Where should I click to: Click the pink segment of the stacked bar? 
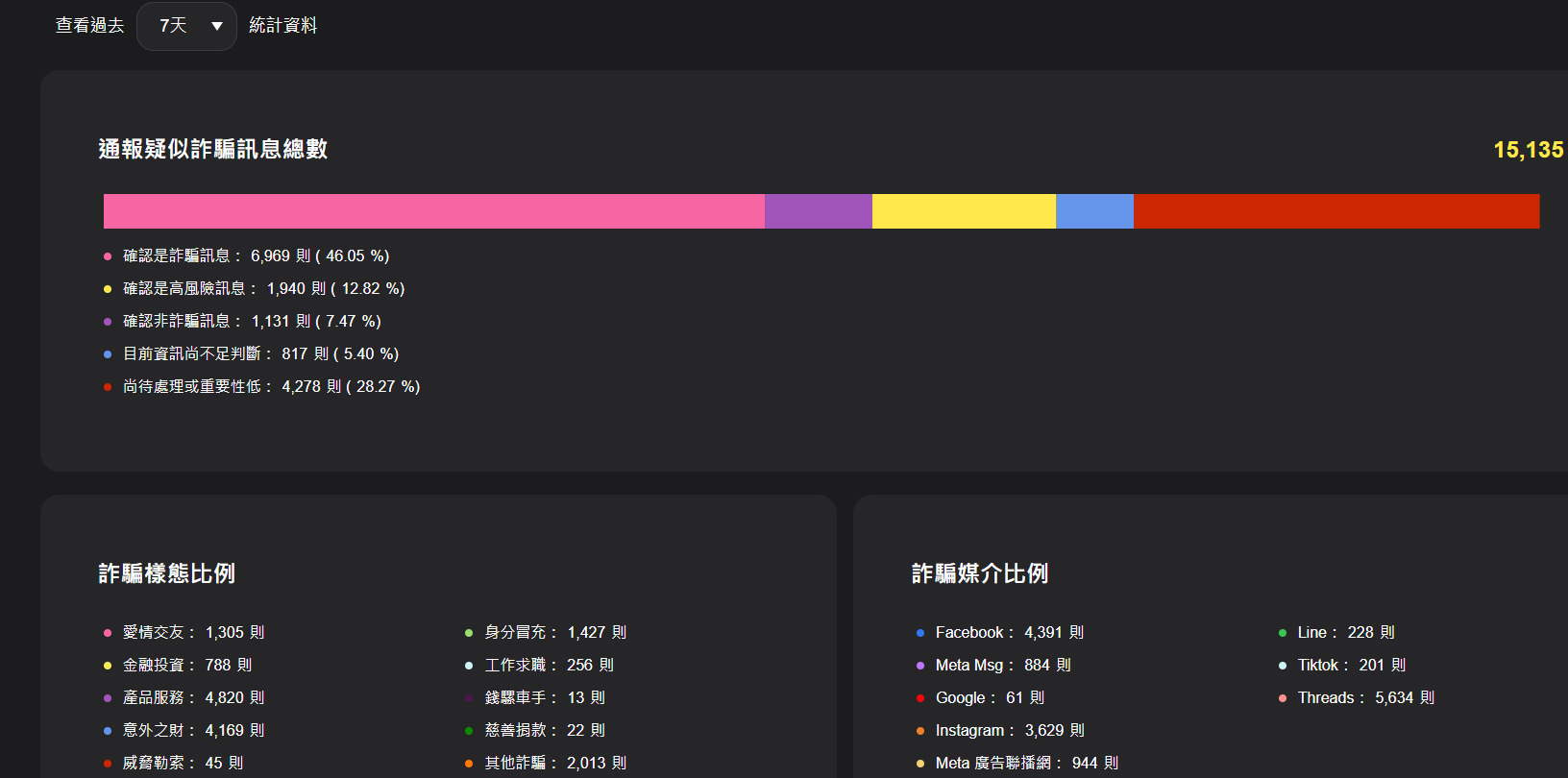pyautogui.click(x=433, y=211)
